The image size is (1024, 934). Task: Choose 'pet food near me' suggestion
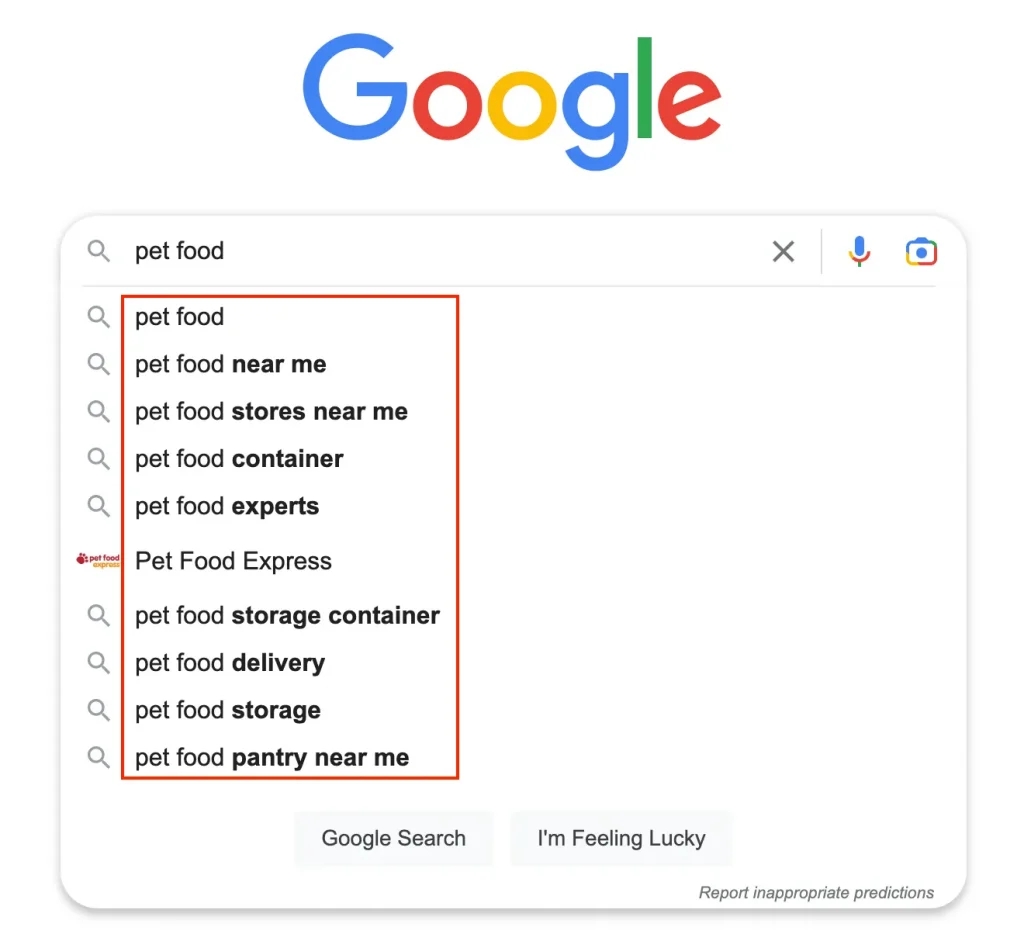(231, 364)
